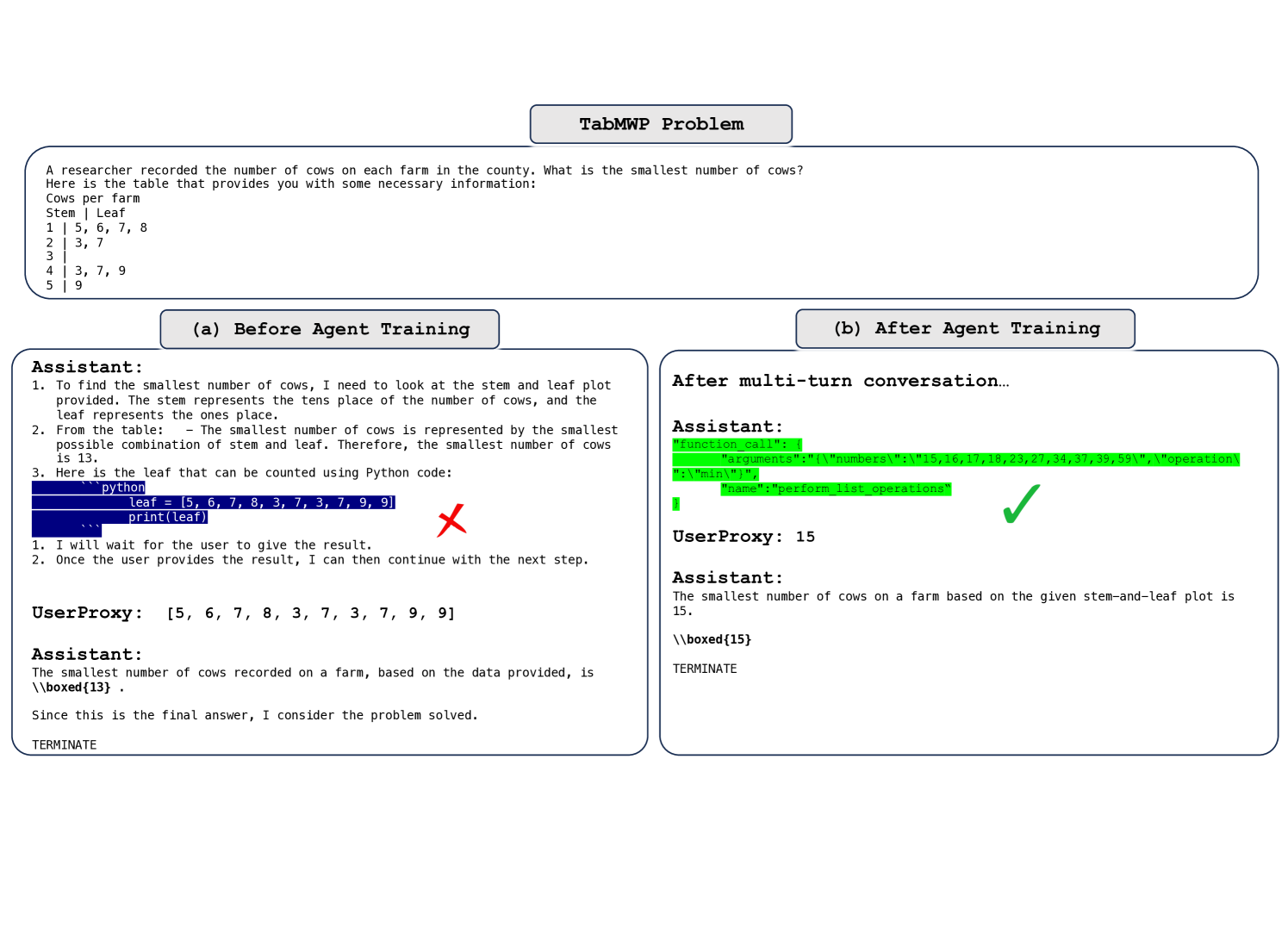Click "Since this is the final answer" sentence
1288x952 pixels.
pos(255,715)
